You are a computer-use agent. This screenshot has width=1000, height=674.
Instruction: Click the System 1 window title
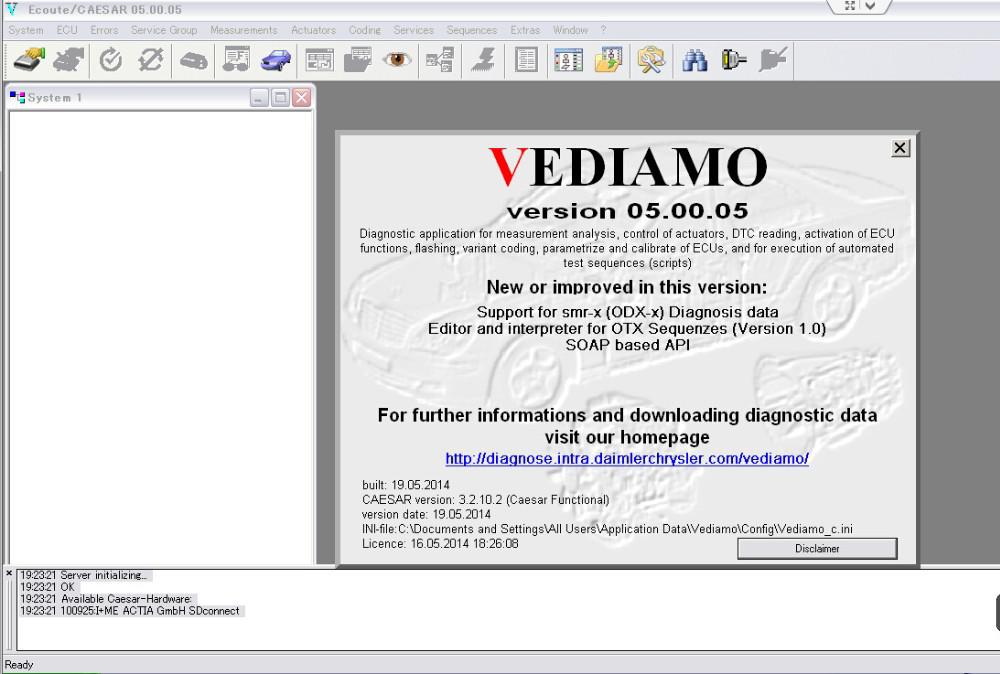pos(55,98)
